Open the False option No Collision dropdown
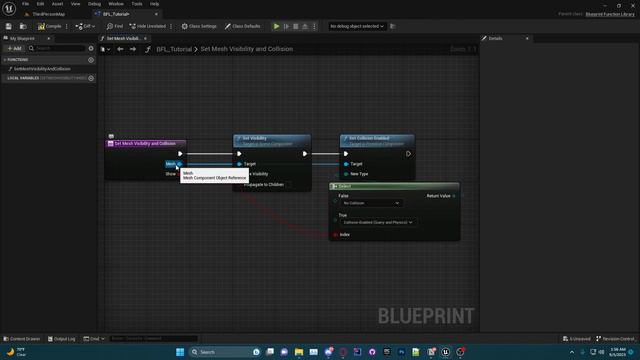The image size is (640, 360). 371,203
